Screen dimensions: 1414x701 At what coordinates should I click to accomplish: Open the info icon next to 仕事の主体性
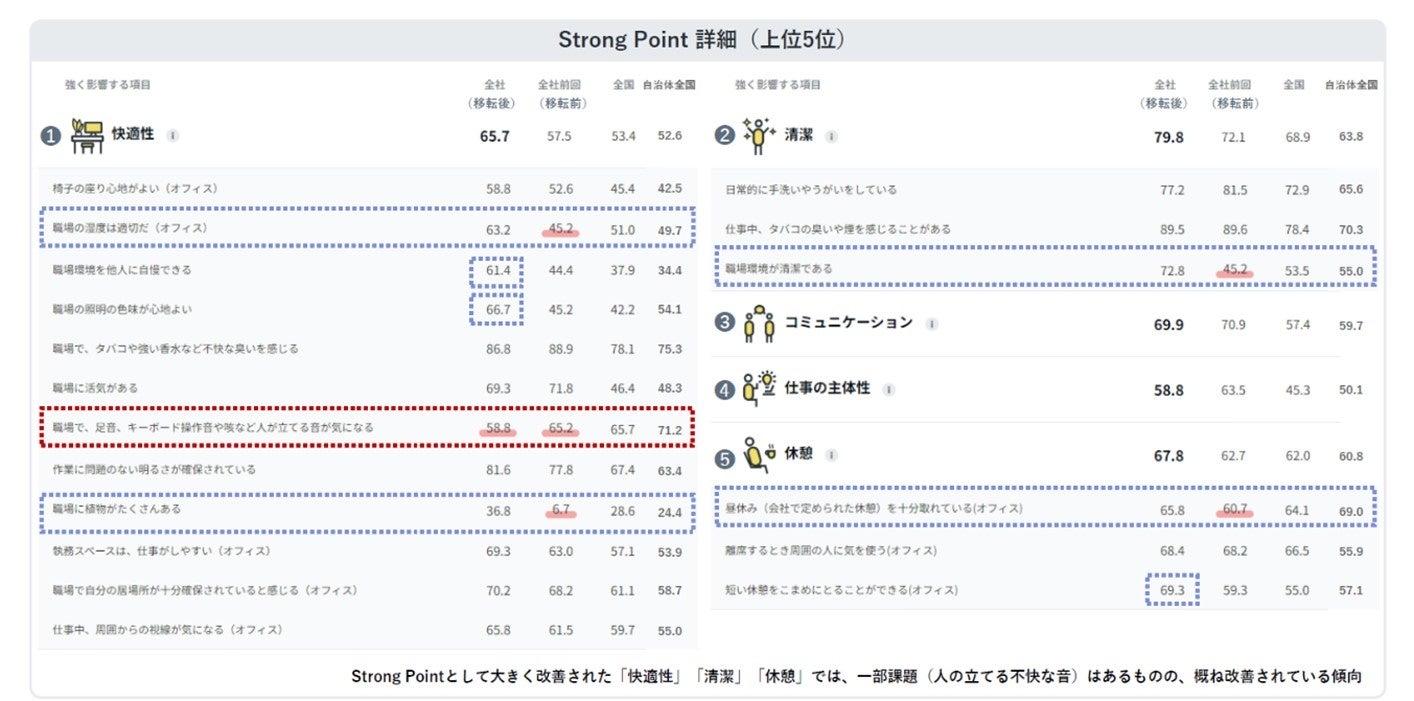point(889,390)
